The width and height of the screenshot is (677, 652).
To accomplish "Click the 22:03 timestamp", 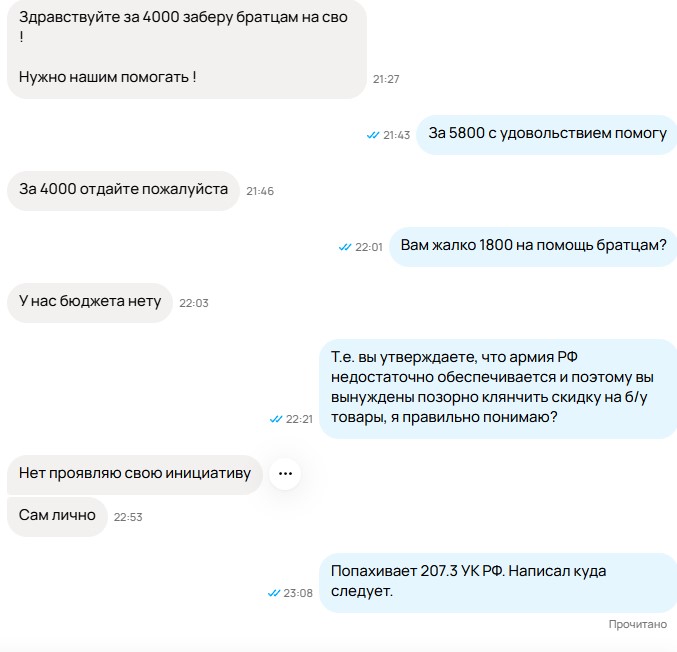I will point(194,303).
